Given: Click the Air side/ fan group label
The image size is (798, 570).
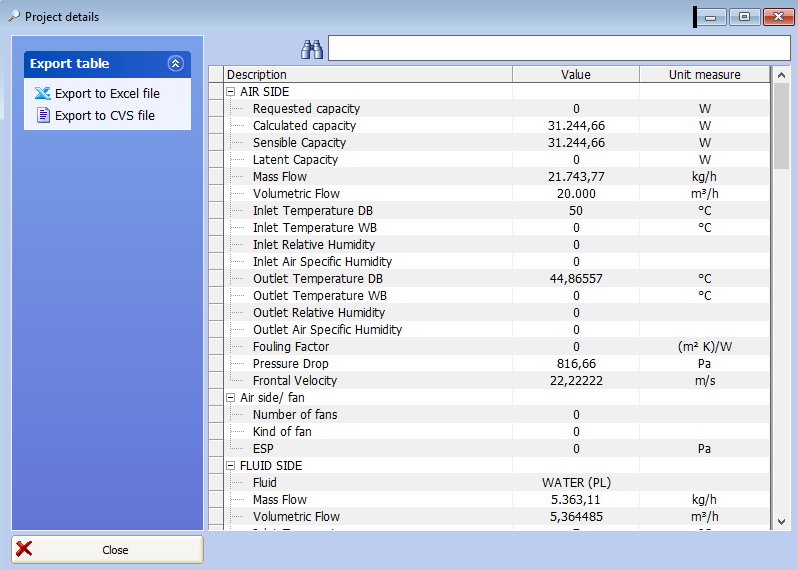Looking at the screenshot, I should 272,398.
